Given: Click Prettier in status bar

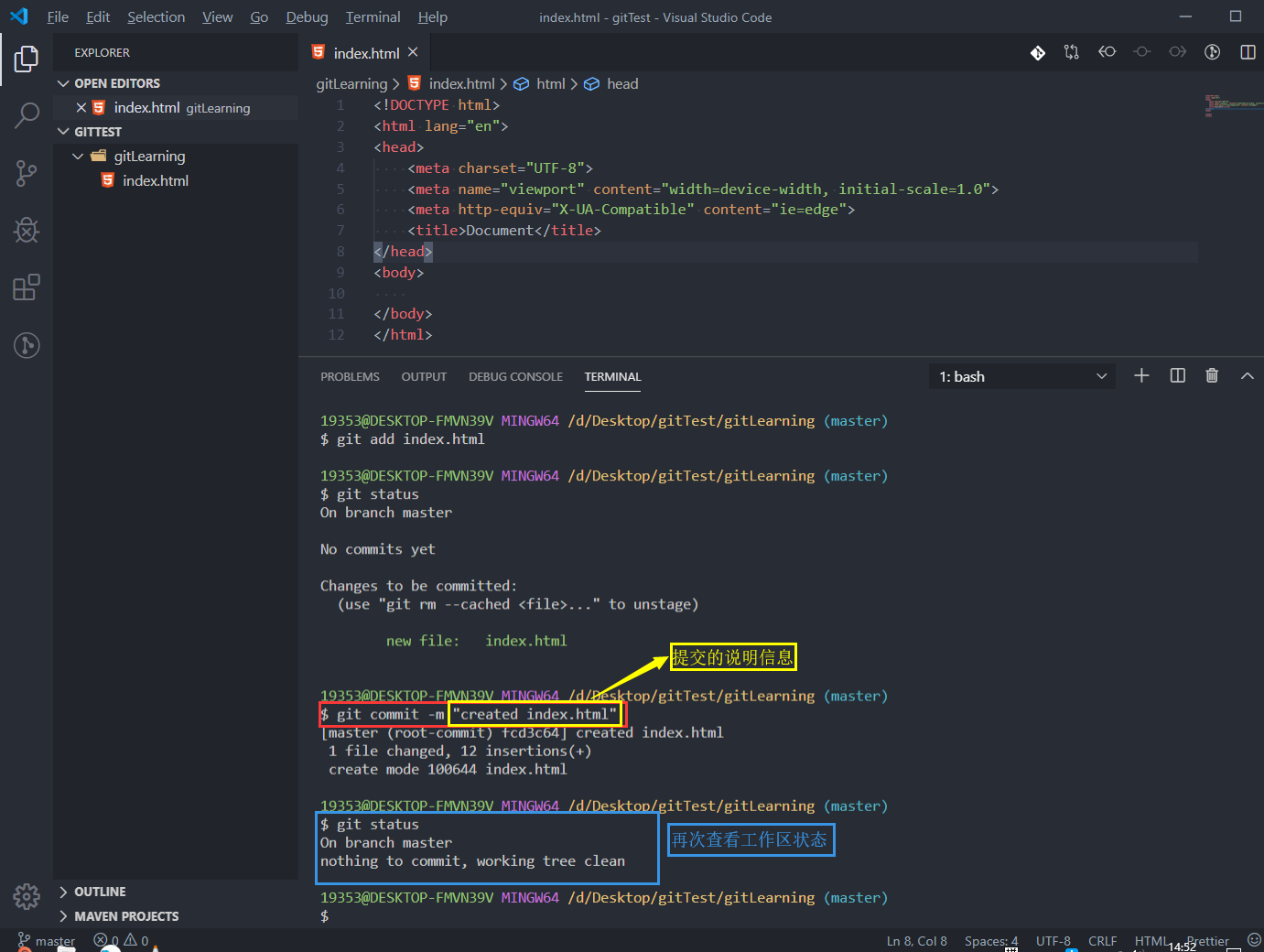Looking at the screenshot, I should click(1207, 941).
